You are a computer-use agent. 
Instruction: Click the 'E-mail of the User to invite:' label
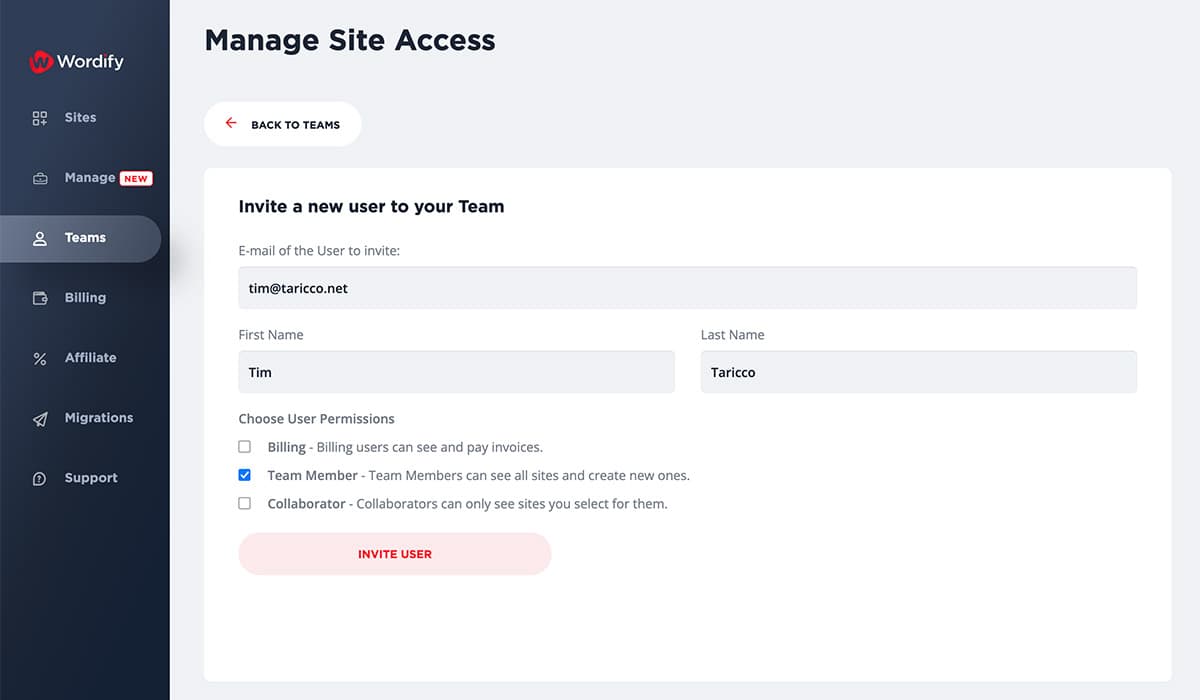click(319, 251)
